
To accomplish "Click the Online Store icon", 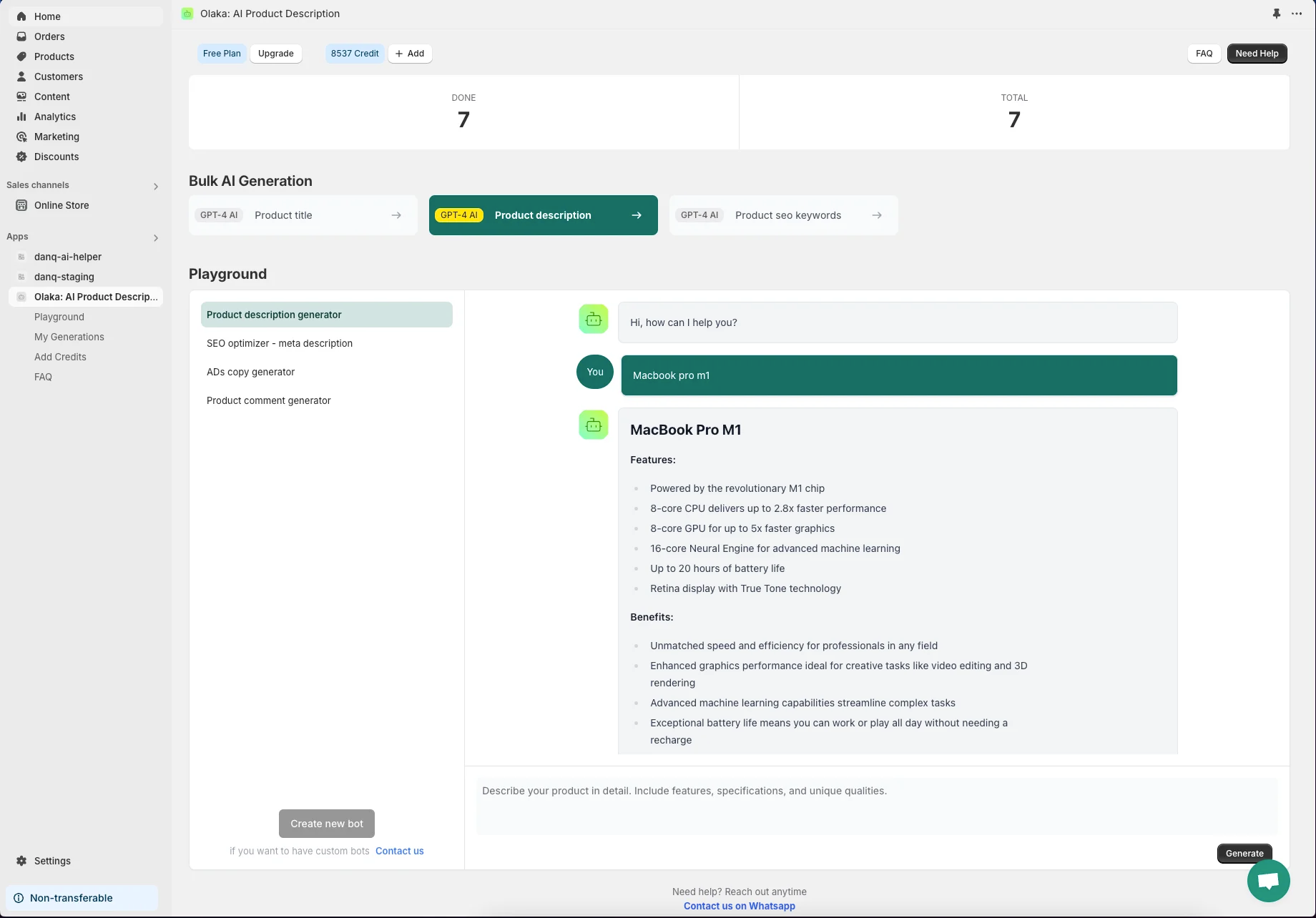I will click(21, 205).
